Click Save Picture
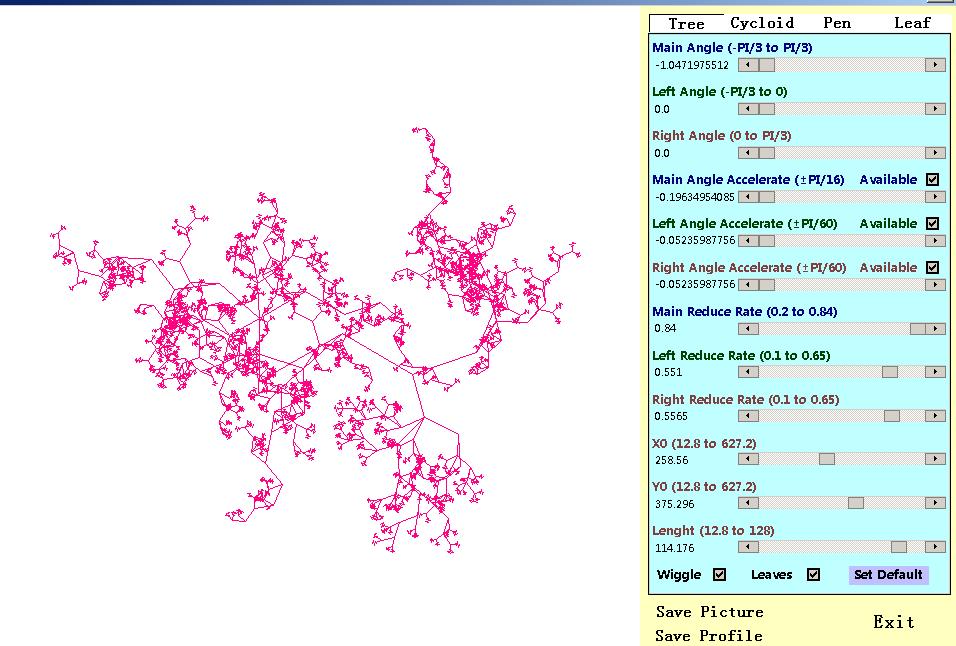This screenshot has width=956, height=646. pyautogui.click(x=710, y=612)
